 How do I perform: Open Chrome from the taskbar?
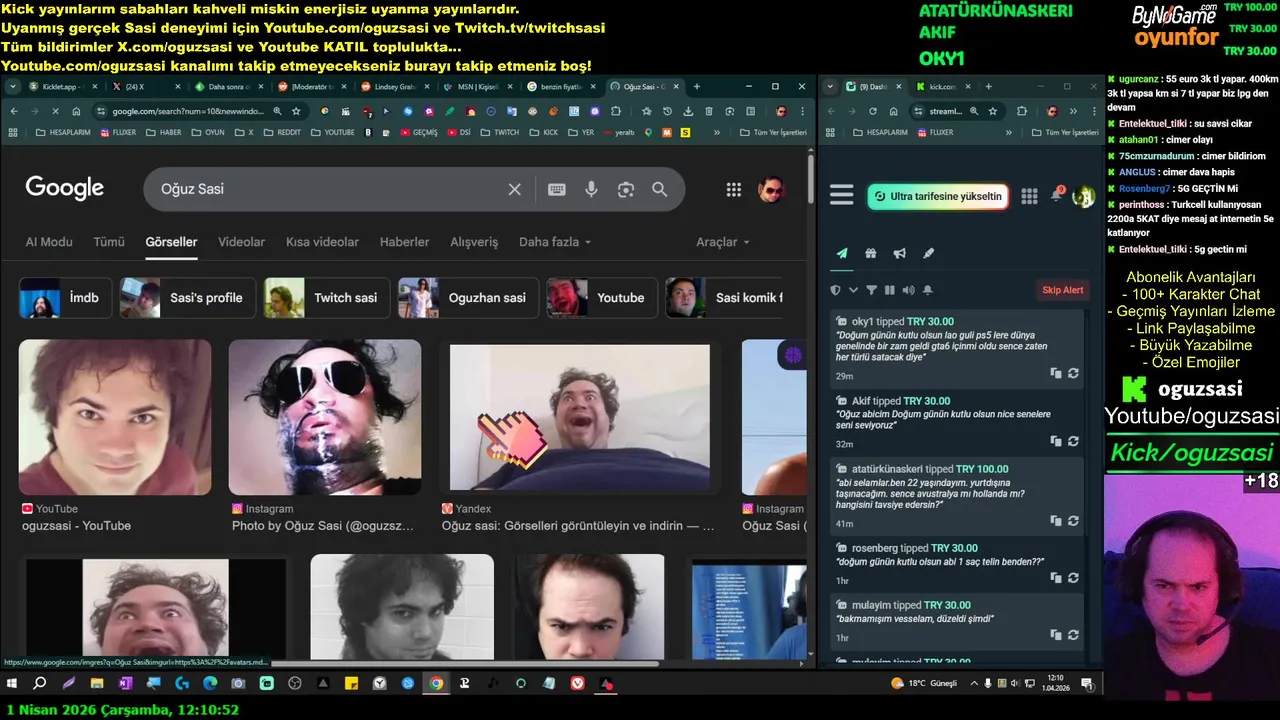point(436,684)
